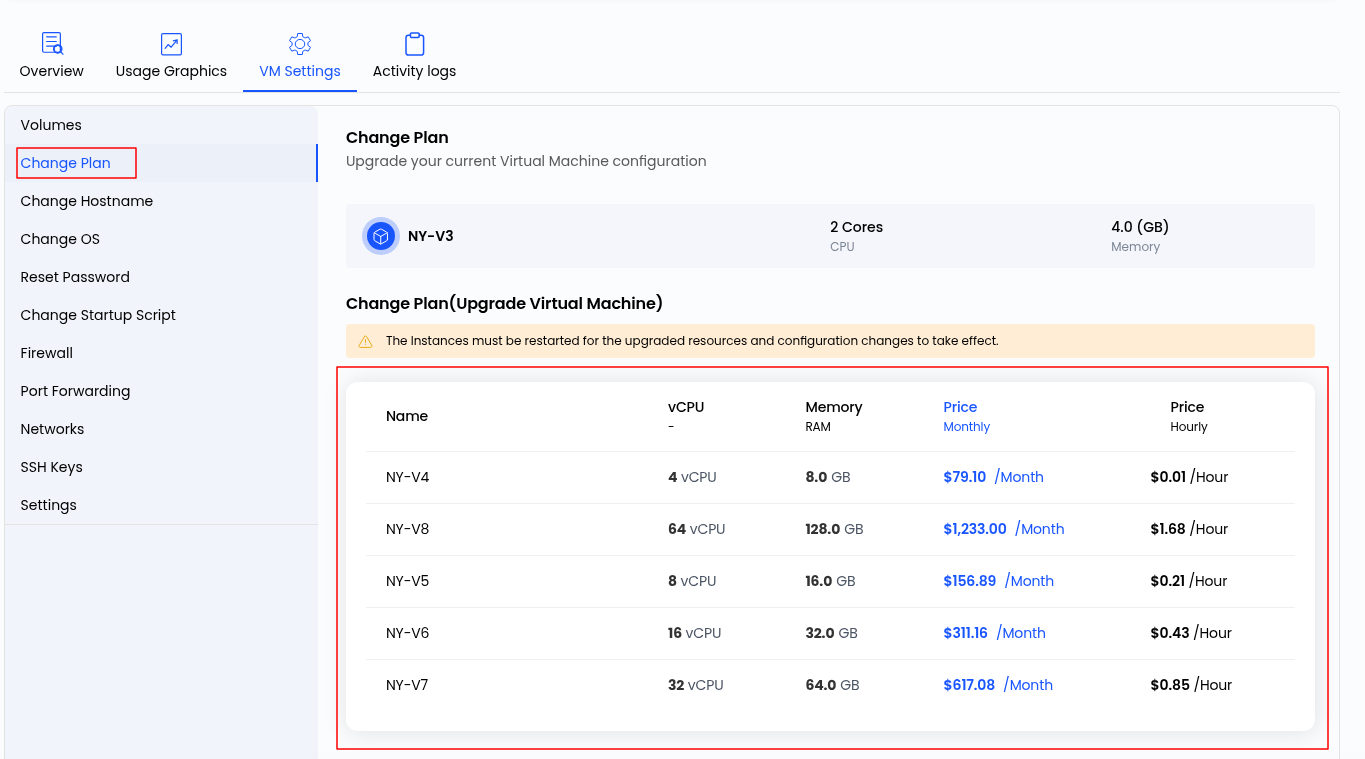Click the VM Settings gear icon
1365x759 pixels.
[300, 44]
